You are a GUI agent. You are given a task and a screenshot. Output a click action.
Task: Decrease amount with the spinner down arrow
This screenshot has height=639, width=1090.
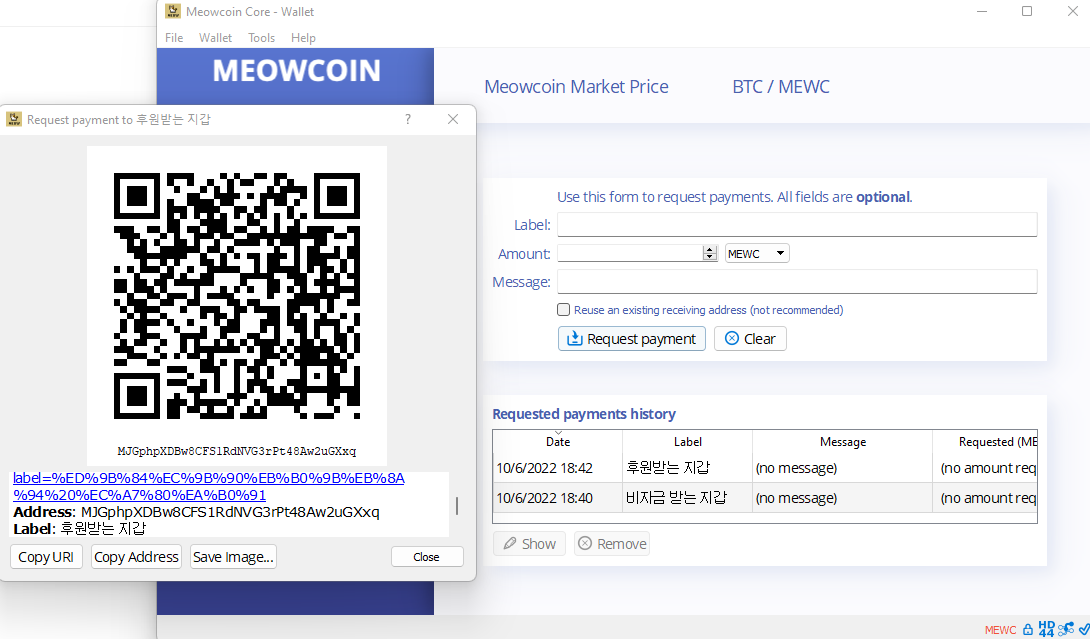710,257
